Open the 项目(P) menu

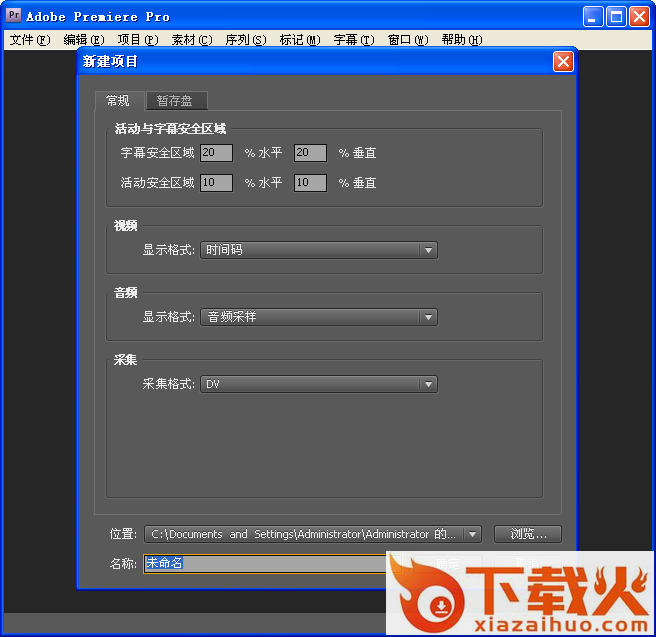(138, 40)
